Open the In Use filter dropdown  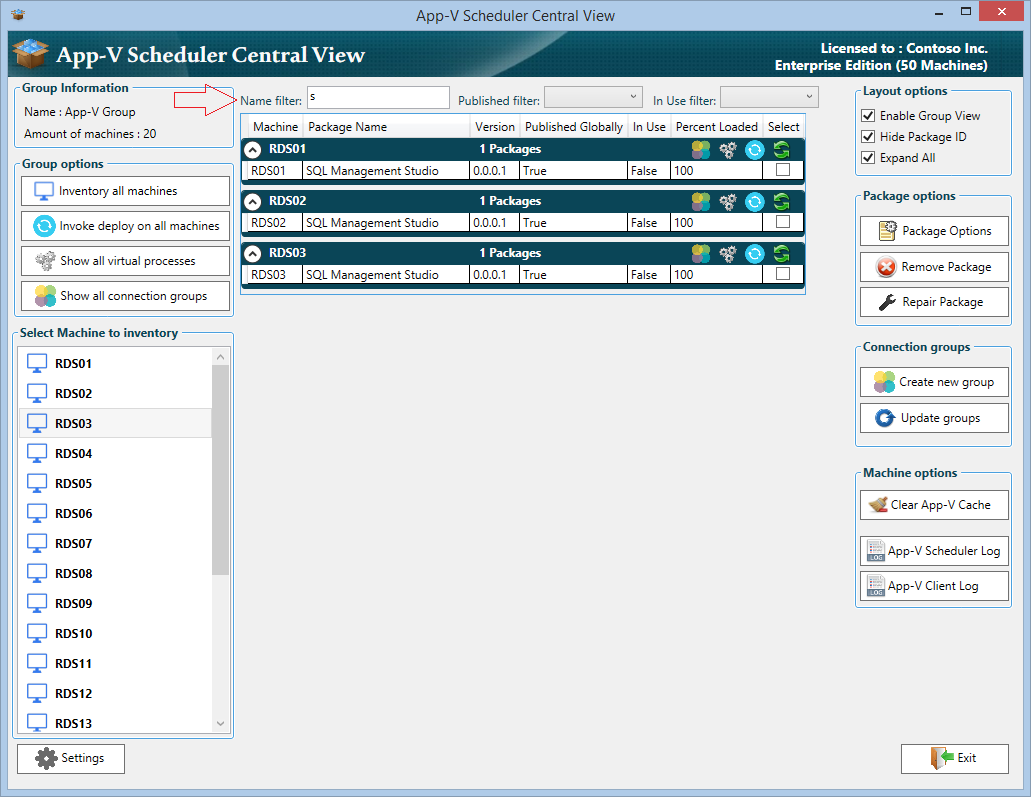pos(769,97)
